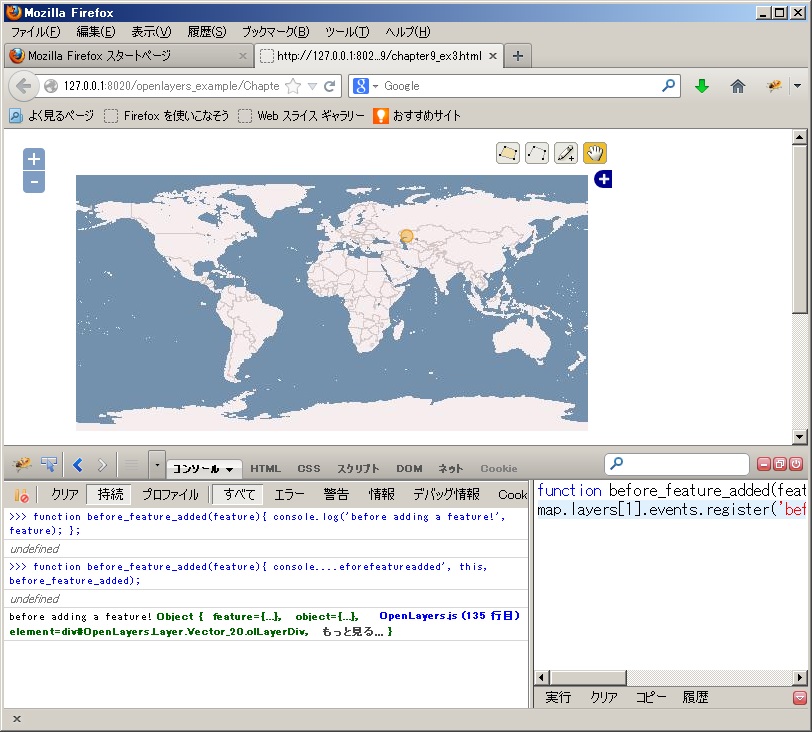
Task: Open the URL history dropdown arrow
Action: click(313, 86)
